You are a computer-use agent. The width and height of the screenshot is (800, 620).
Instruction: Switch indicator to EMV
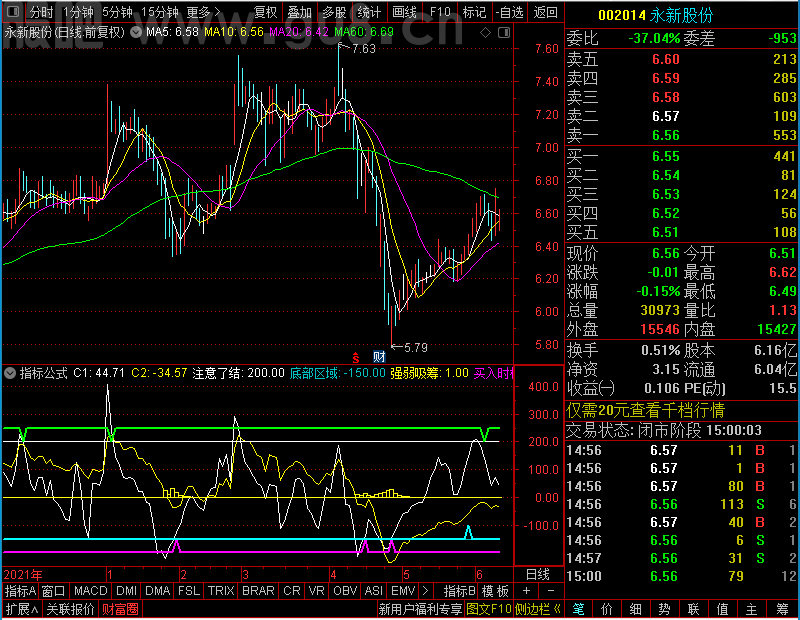(403, 591)
